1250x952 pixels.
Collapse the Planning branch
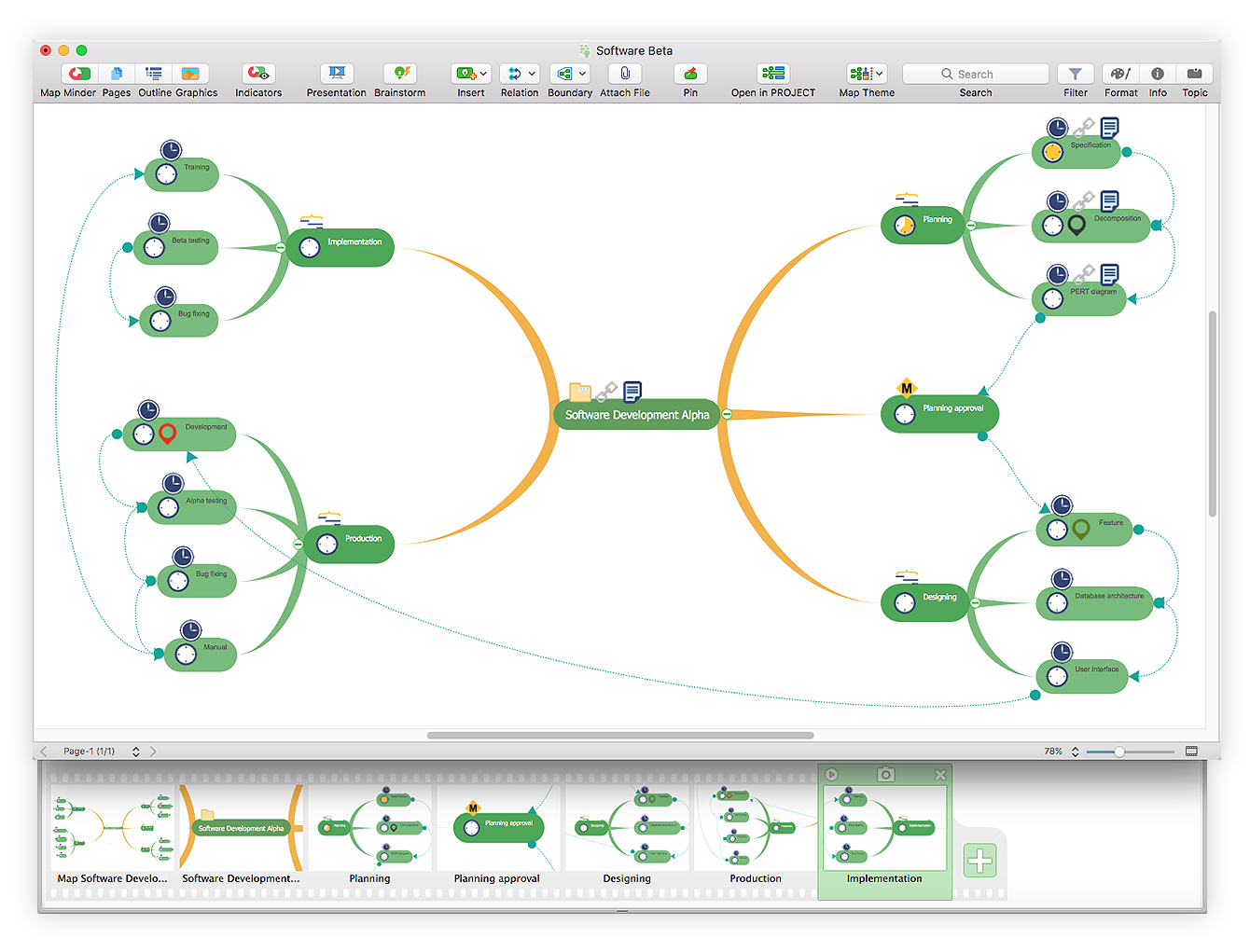pos(970,226)
